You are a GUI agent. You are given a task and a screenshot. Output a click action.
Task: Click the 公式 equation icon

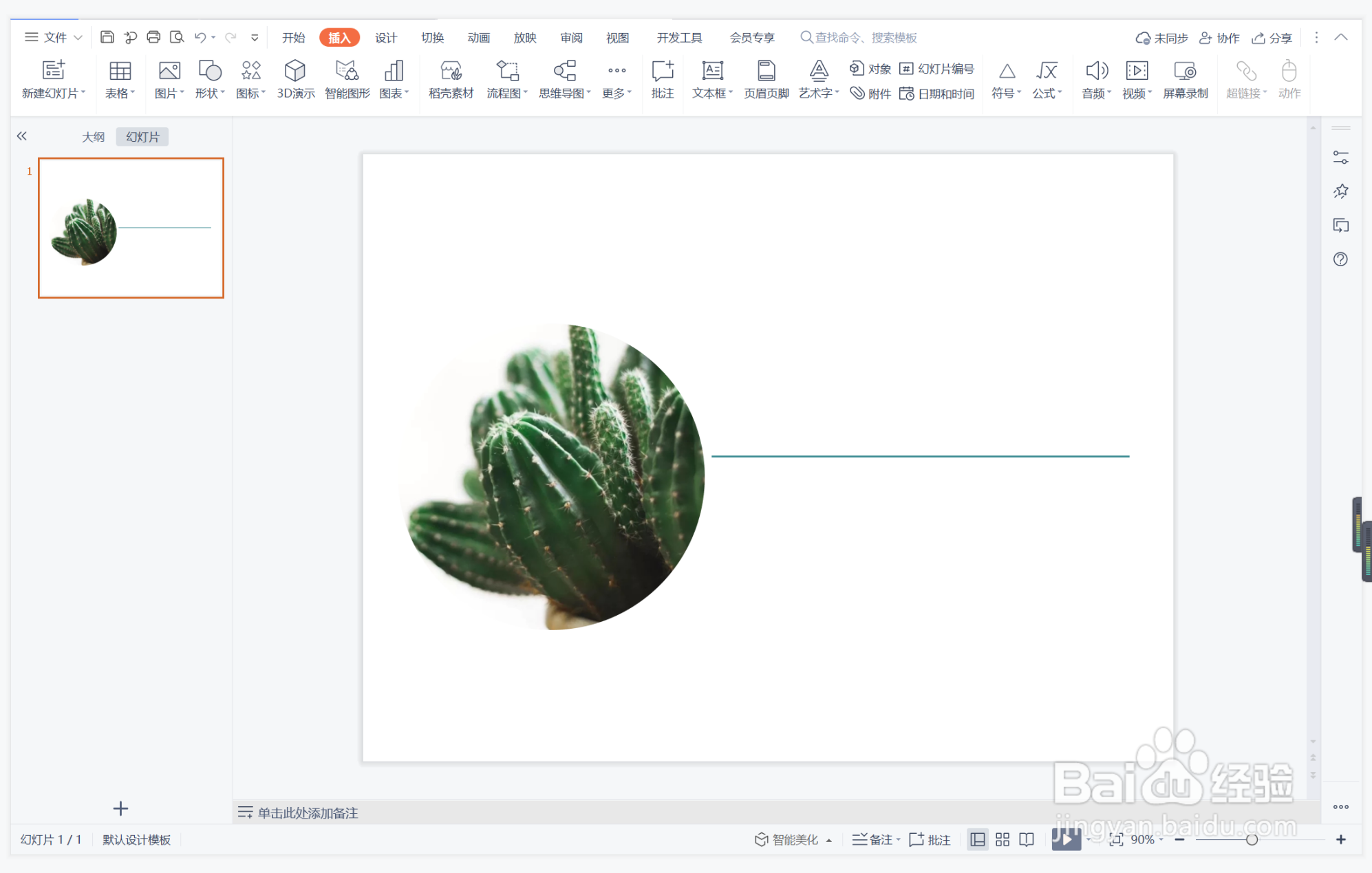point(1047,70)
